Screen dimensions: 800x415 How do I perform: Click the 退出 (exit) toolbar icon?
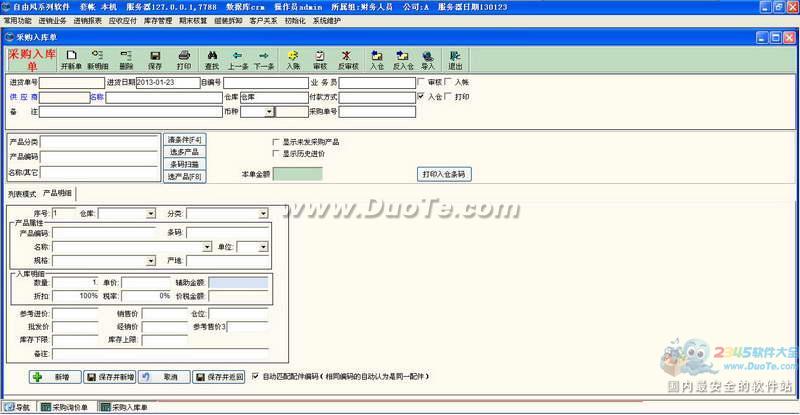click(x=455, y=60)
